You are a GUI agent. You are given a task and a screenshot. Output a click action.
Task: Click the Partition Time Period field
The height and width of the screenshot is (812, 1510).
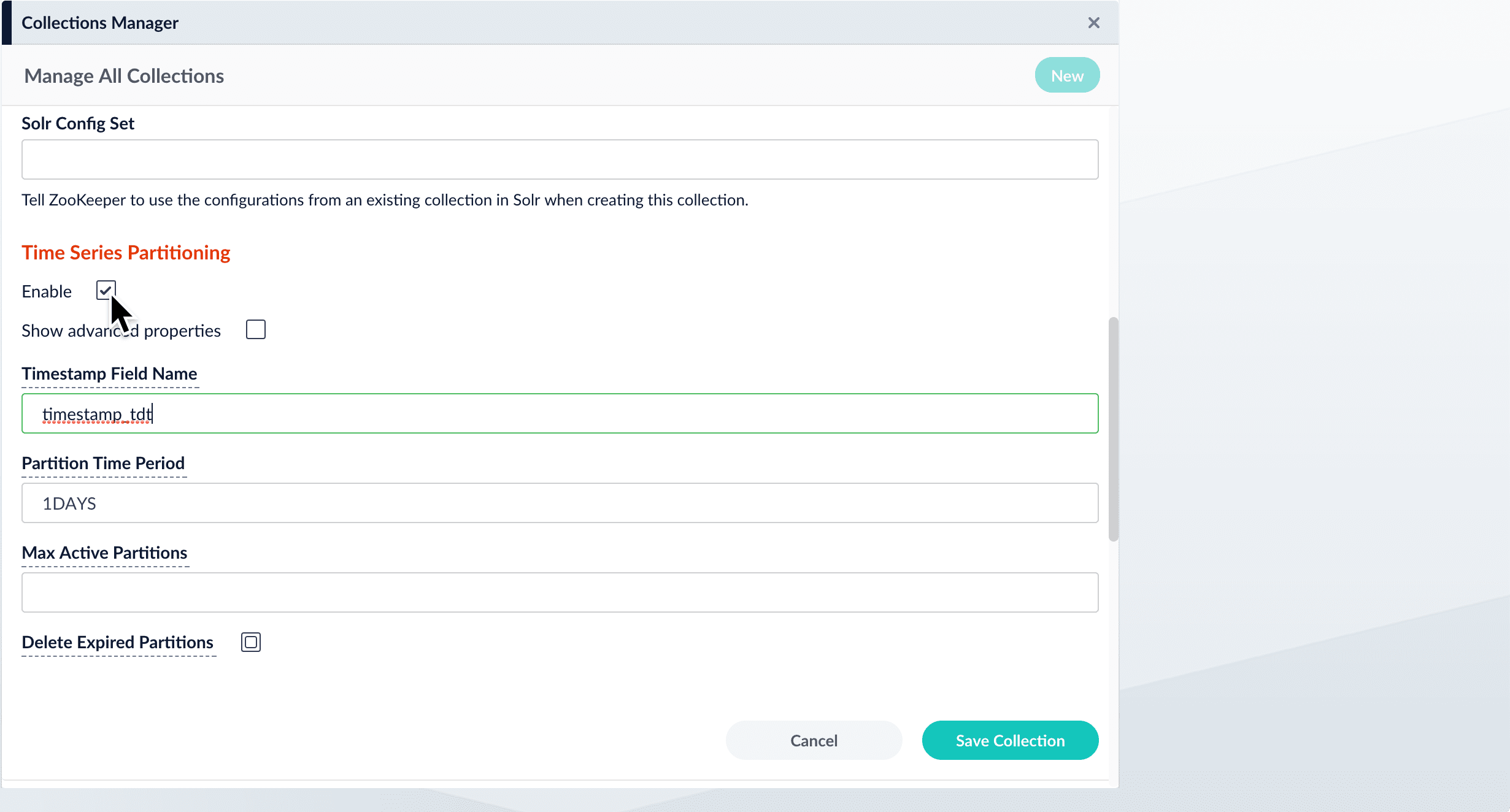click(x=560, y=503)
